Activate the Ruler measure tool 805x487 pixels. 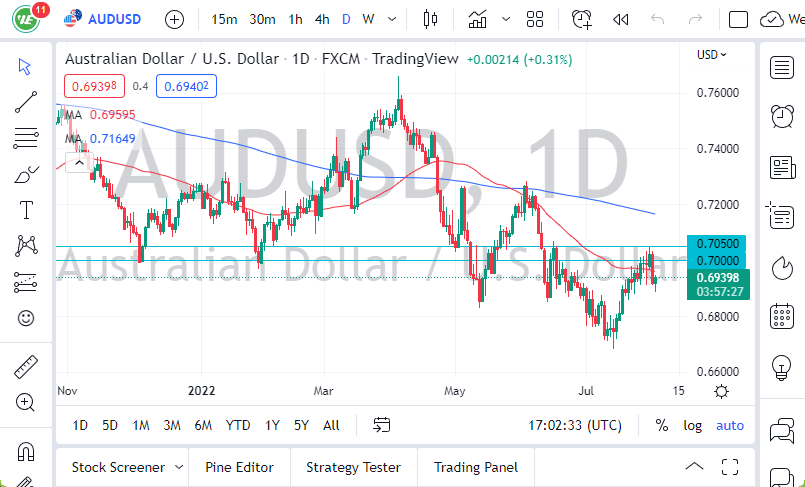tap(26, 367)
